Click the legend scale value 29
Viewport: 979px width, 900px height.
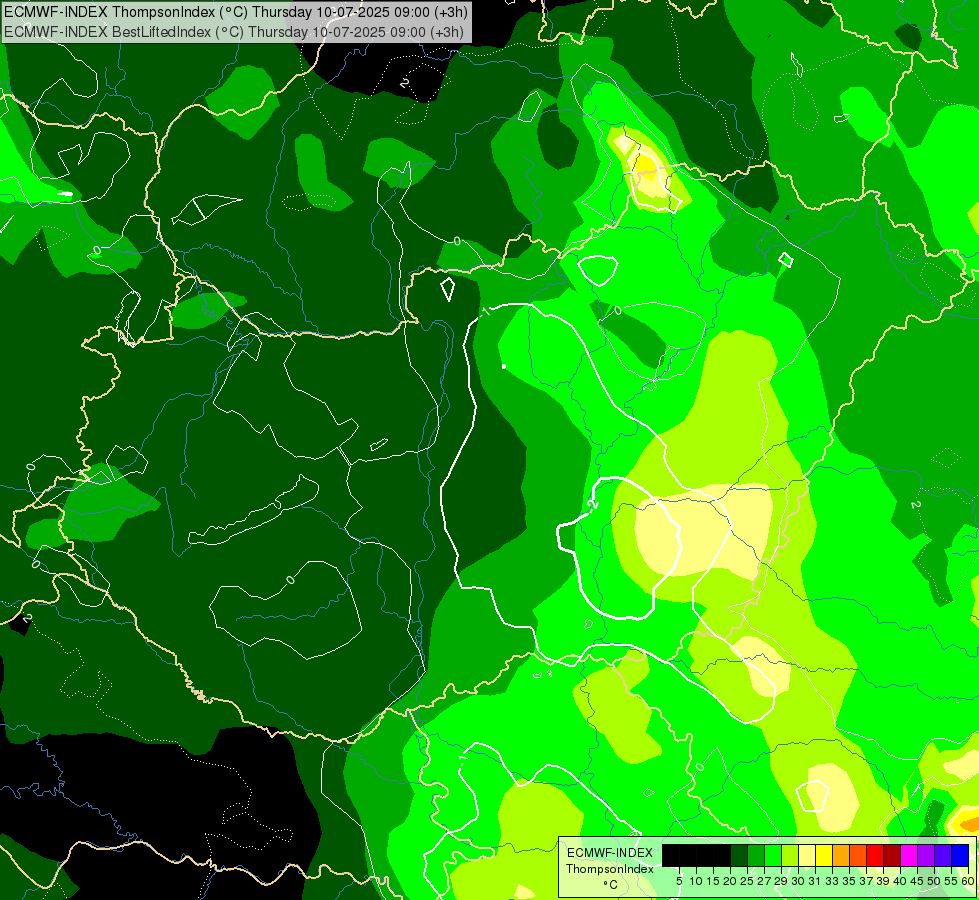781,881
